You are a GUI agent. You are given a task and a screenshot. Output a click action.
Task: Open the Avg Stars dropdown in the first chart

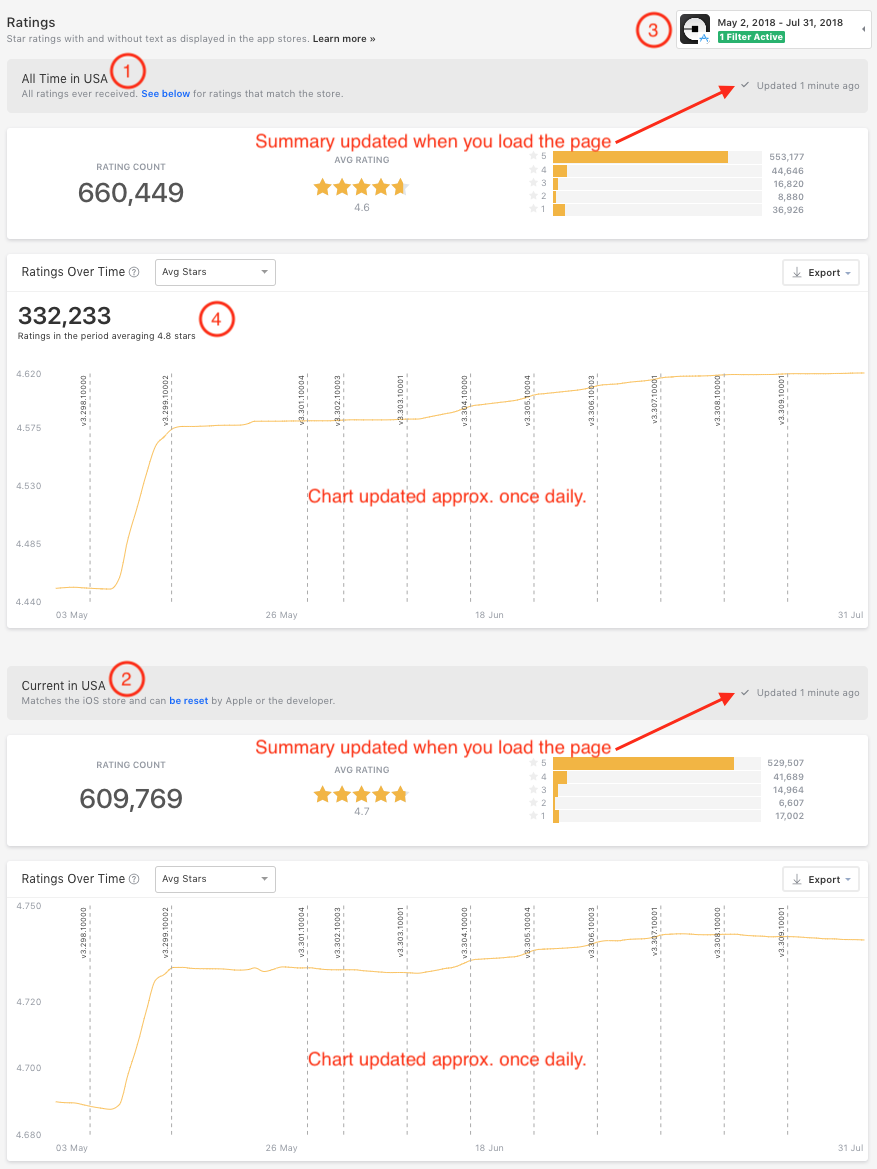pos(214,271)
